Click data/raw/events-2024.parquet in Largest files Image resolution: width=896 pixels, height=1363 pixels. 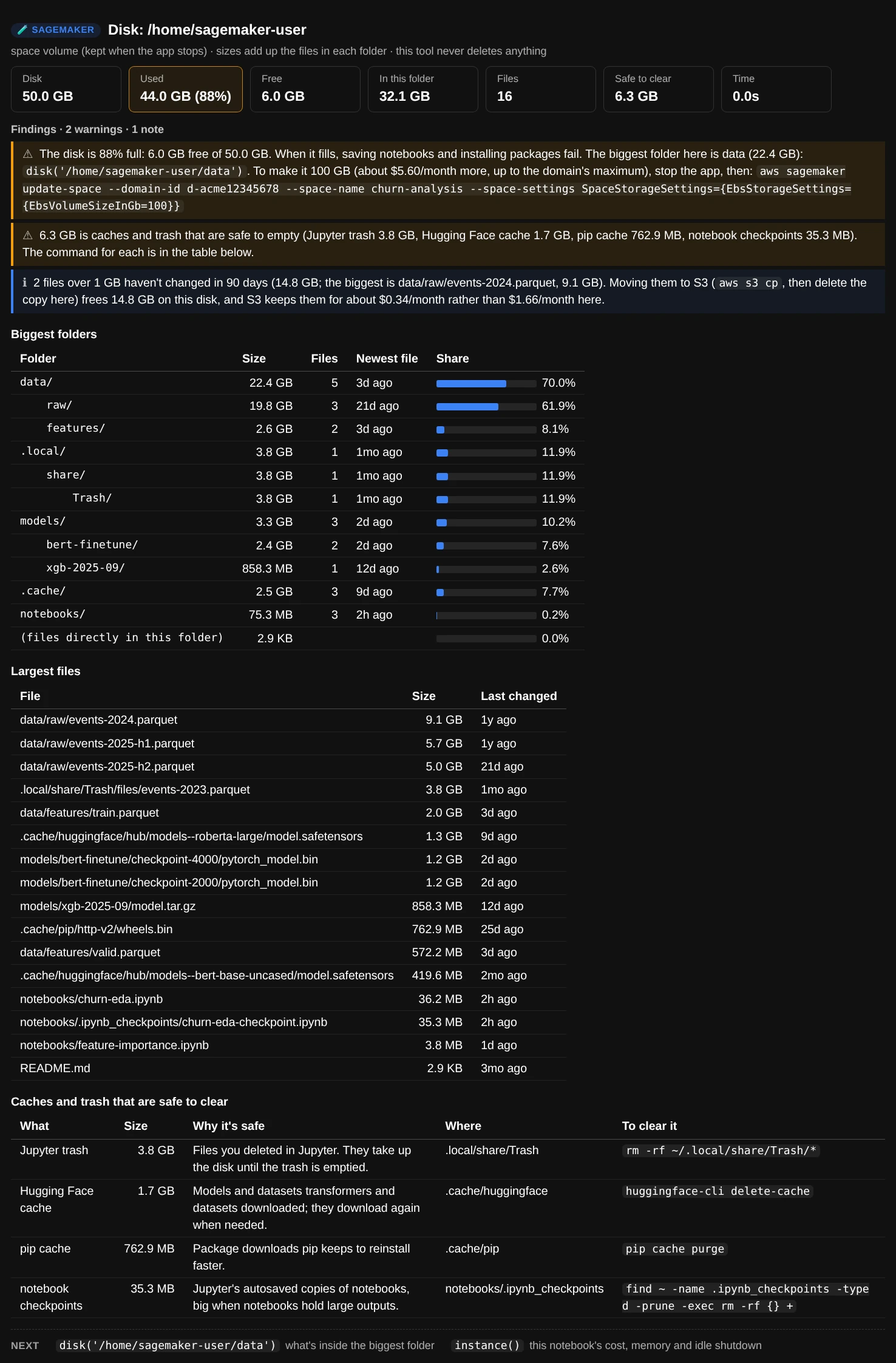pos(99,720)
